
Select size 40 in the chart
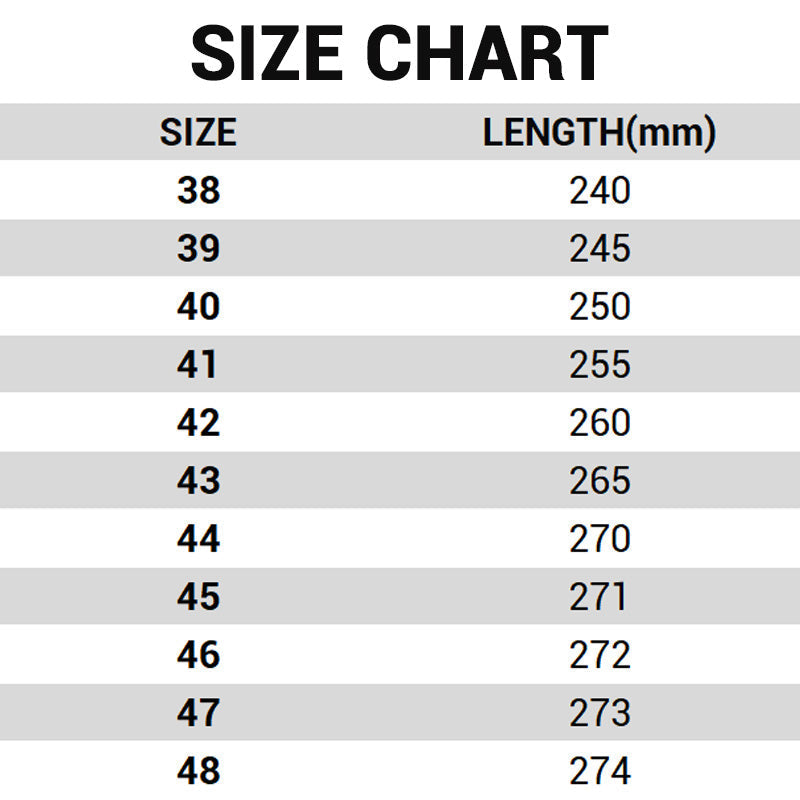point(198,306)
